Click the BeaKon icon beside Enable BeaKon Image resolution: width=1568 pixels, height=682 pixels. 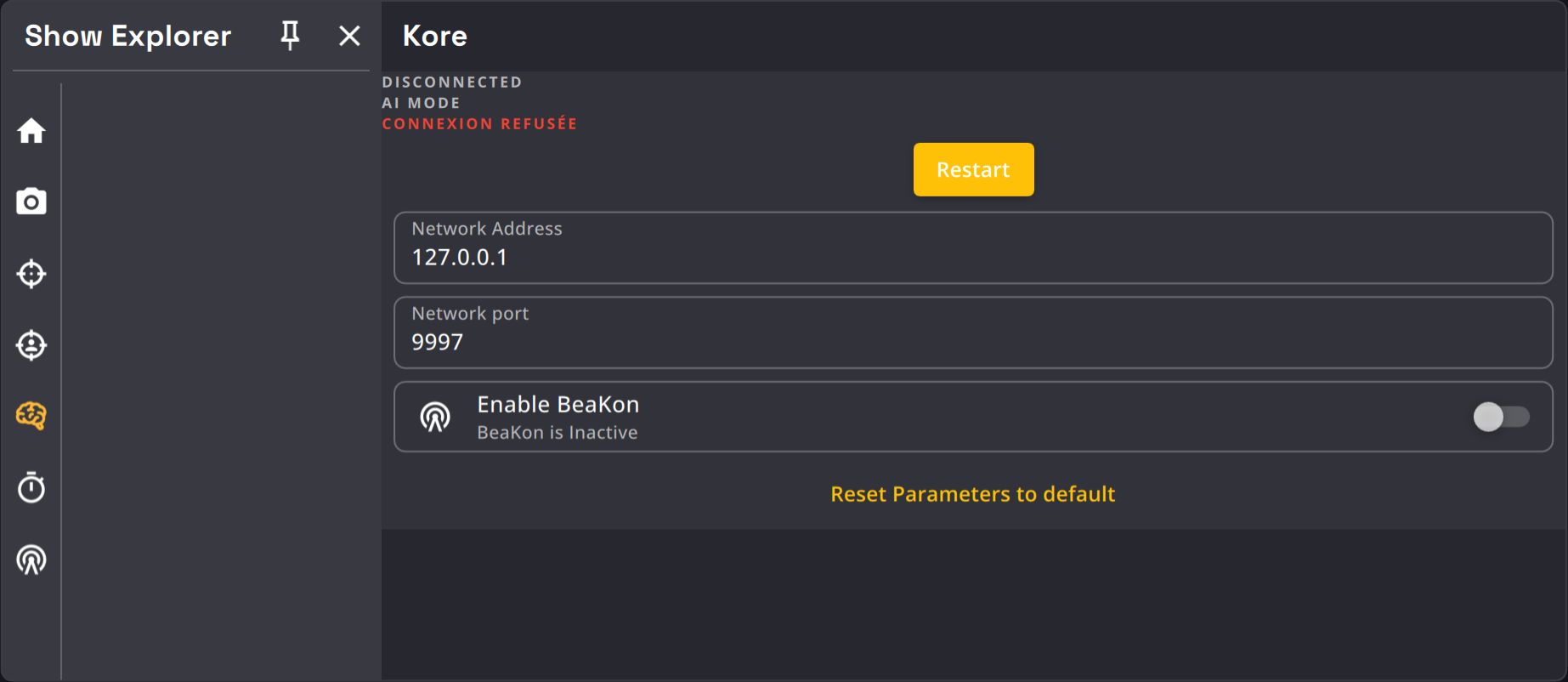435,417
